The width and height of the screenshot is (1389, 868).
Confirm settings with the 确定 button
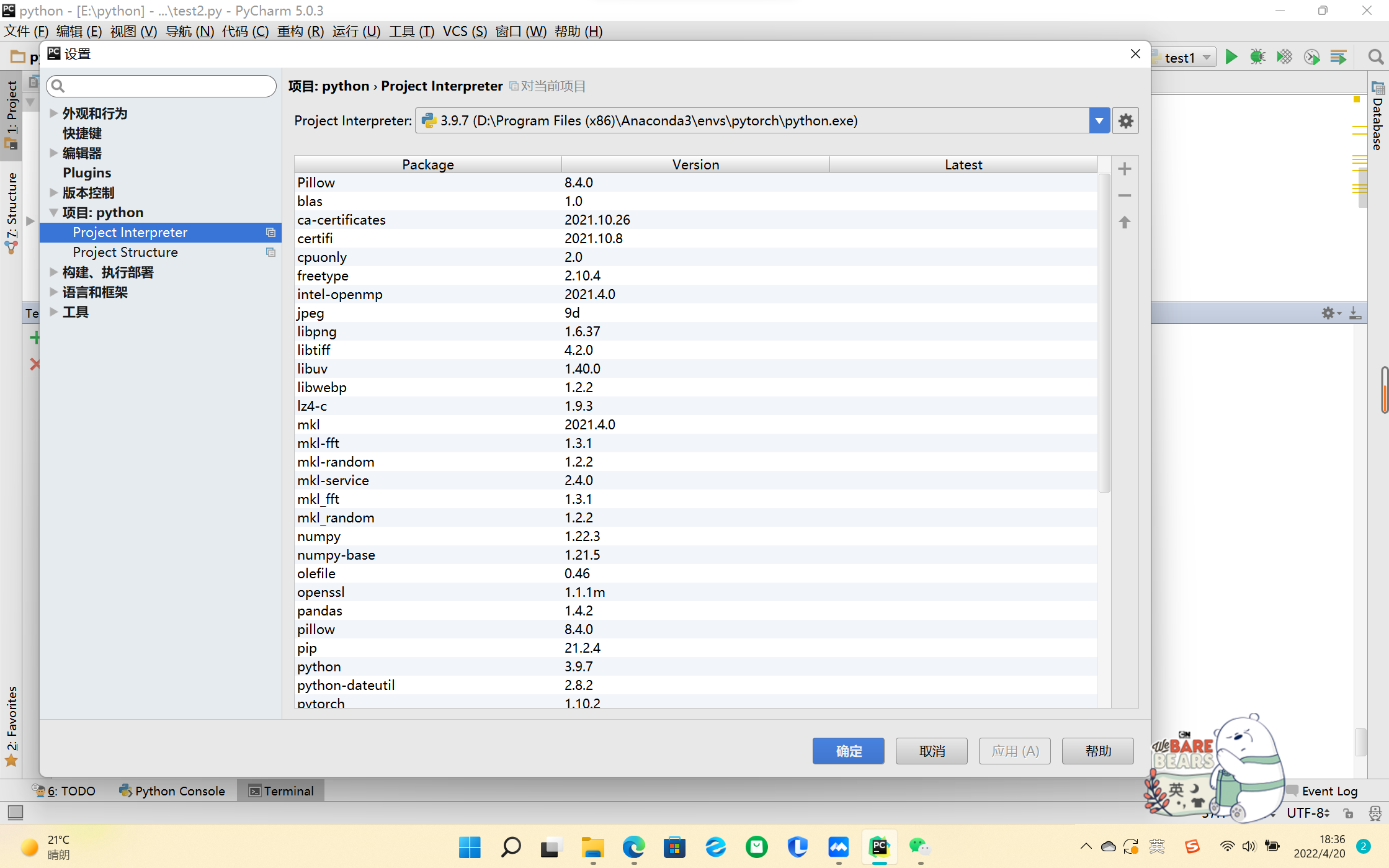tap(848, 751)
